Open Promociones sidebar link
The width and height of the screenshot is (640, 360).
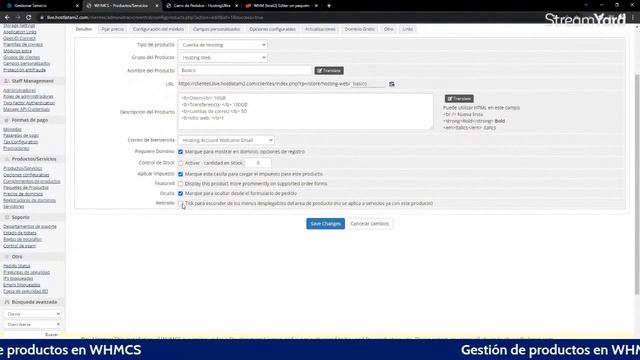[x=16, y=149]
